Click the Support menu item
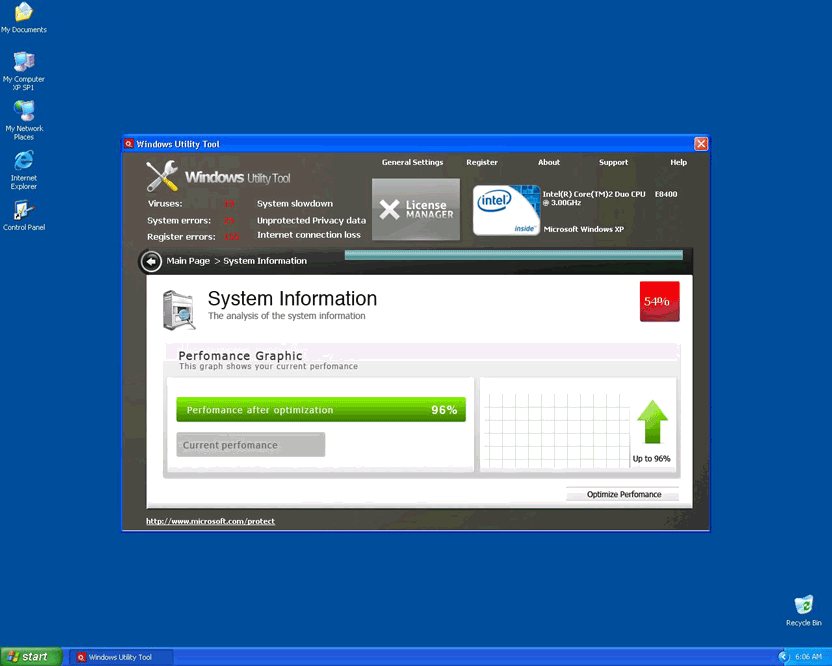The image size is (832, 666). [613, 162]
